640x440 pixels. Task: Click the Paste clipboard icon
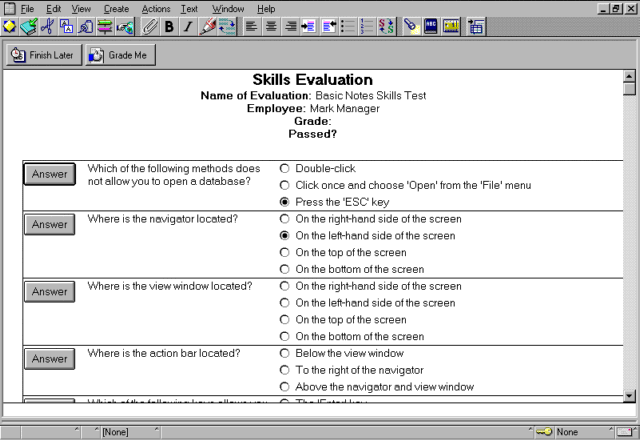point(86,27)
